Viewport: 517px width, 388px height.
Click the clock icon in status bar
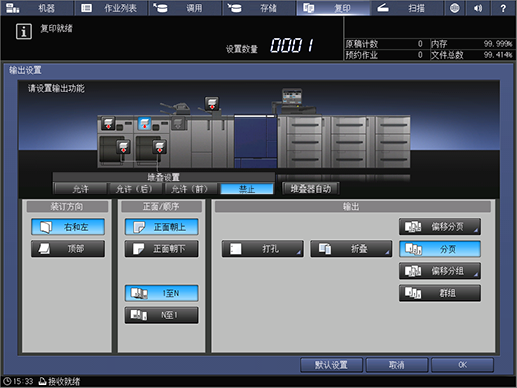click(x=7, y=381)
